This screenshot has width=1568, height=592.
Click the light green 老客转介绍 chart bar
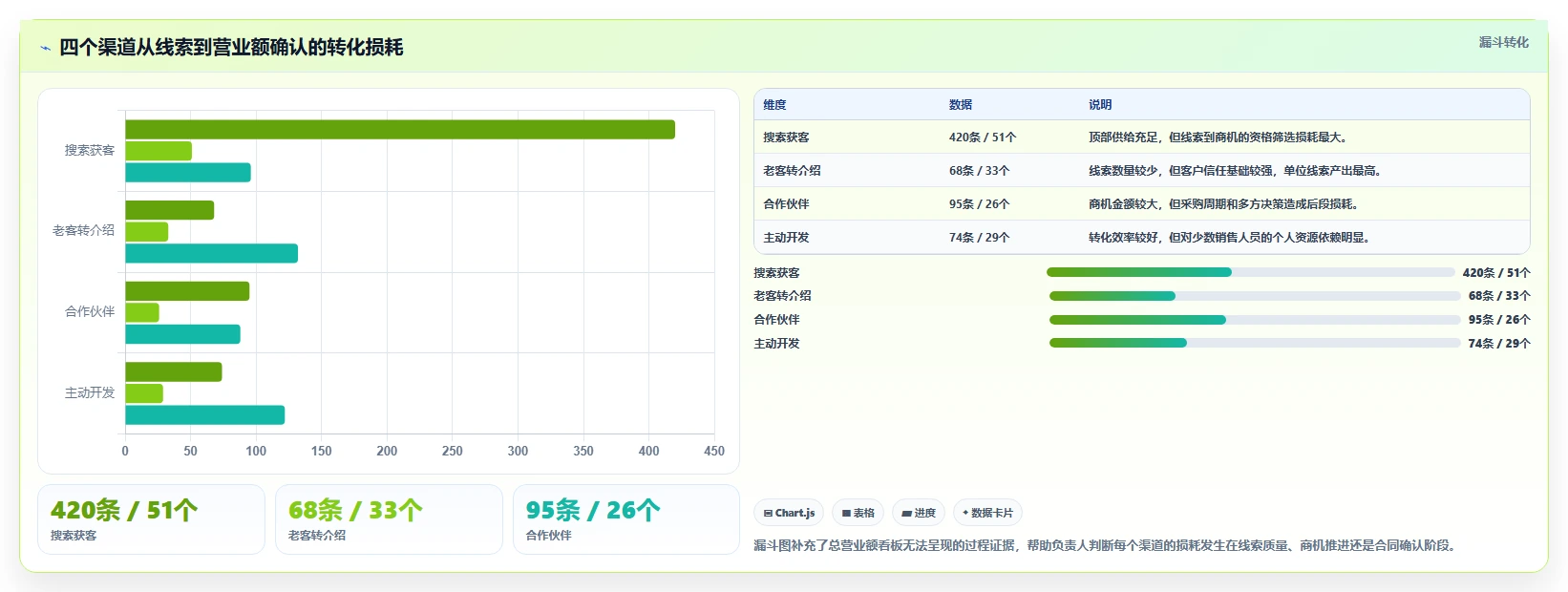coord(147,232)
